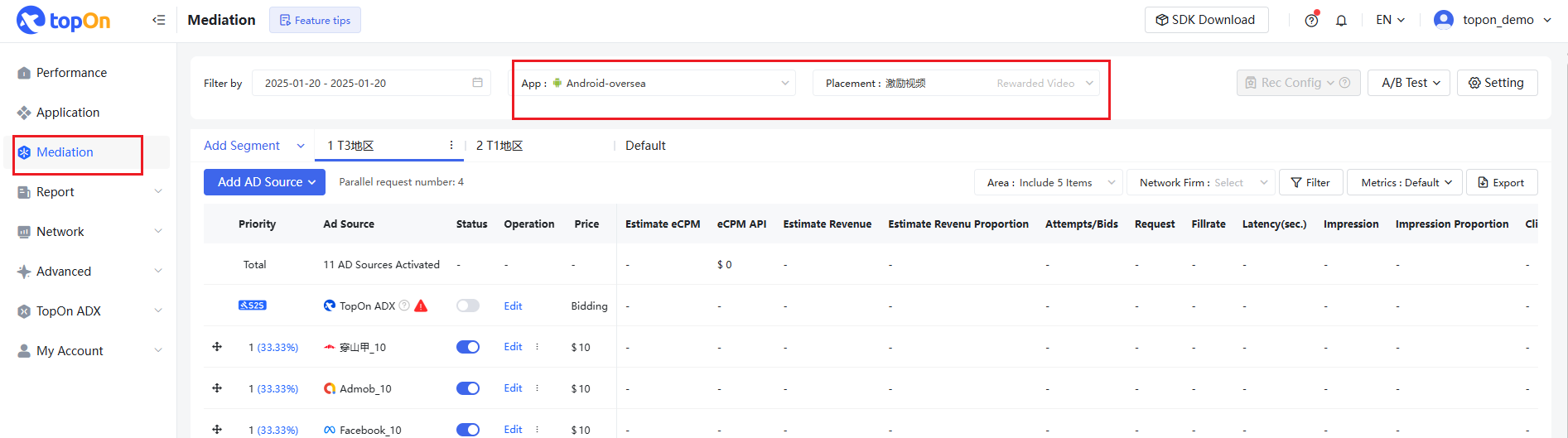Open Performance in the sidebar

71,73
